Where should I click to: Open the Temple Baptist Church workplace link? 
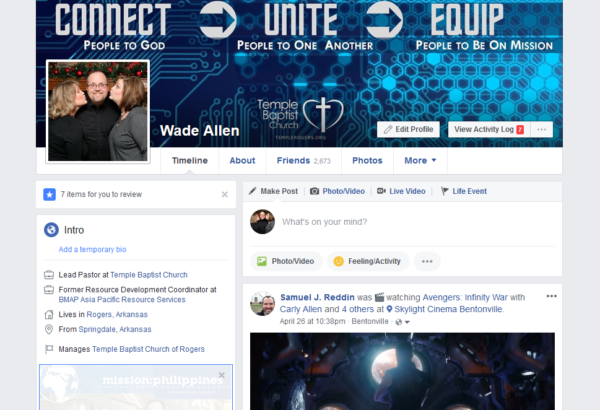[149, 275]
